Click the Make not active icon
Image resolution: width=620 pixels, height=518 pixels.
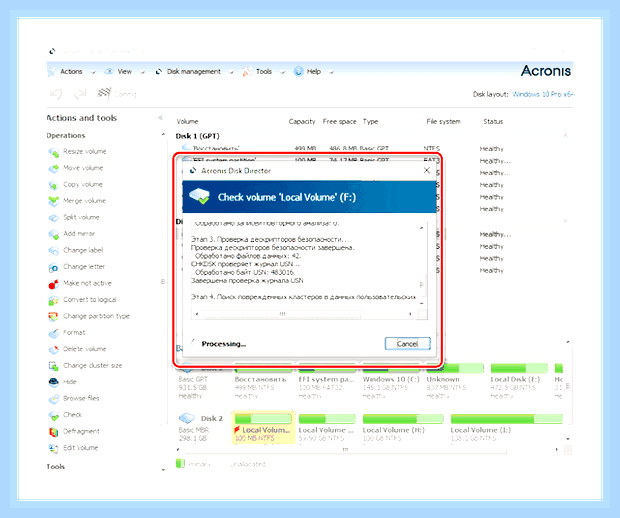click(54, 284)
